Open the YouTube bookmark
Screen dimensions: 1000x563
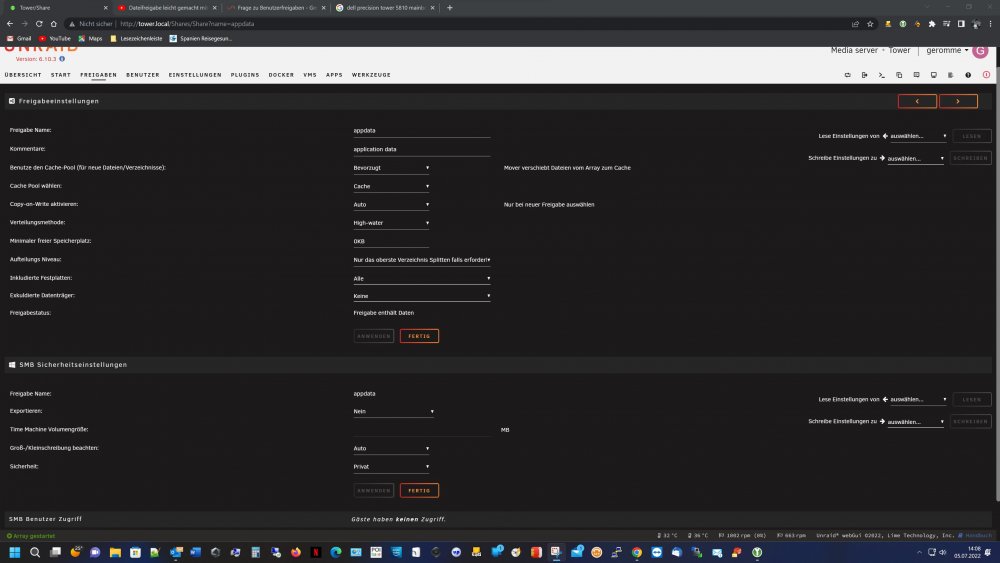[55, 38]
